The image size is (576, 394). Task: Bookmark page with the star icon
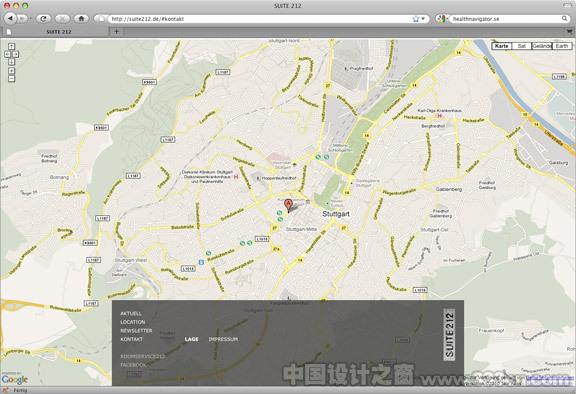416,19
